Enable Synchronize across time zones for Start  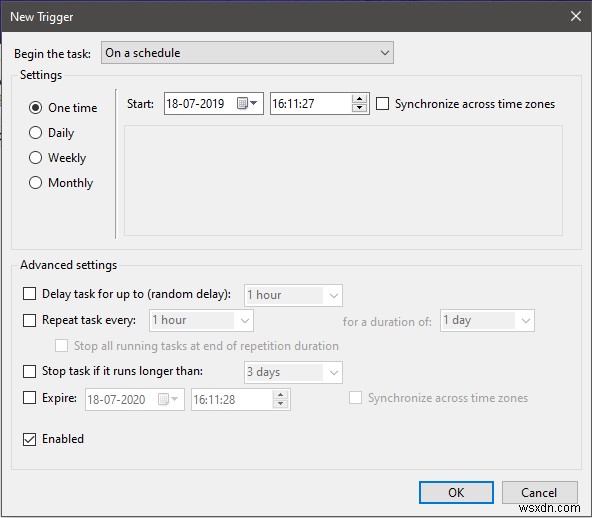point(382,103)
